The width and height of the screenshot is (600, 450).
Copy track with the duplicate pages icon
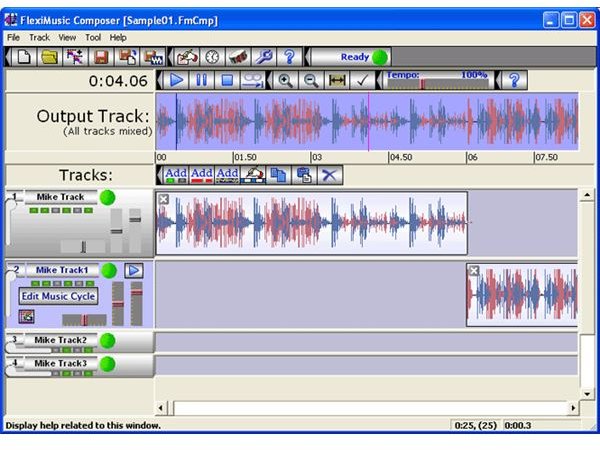278,175
